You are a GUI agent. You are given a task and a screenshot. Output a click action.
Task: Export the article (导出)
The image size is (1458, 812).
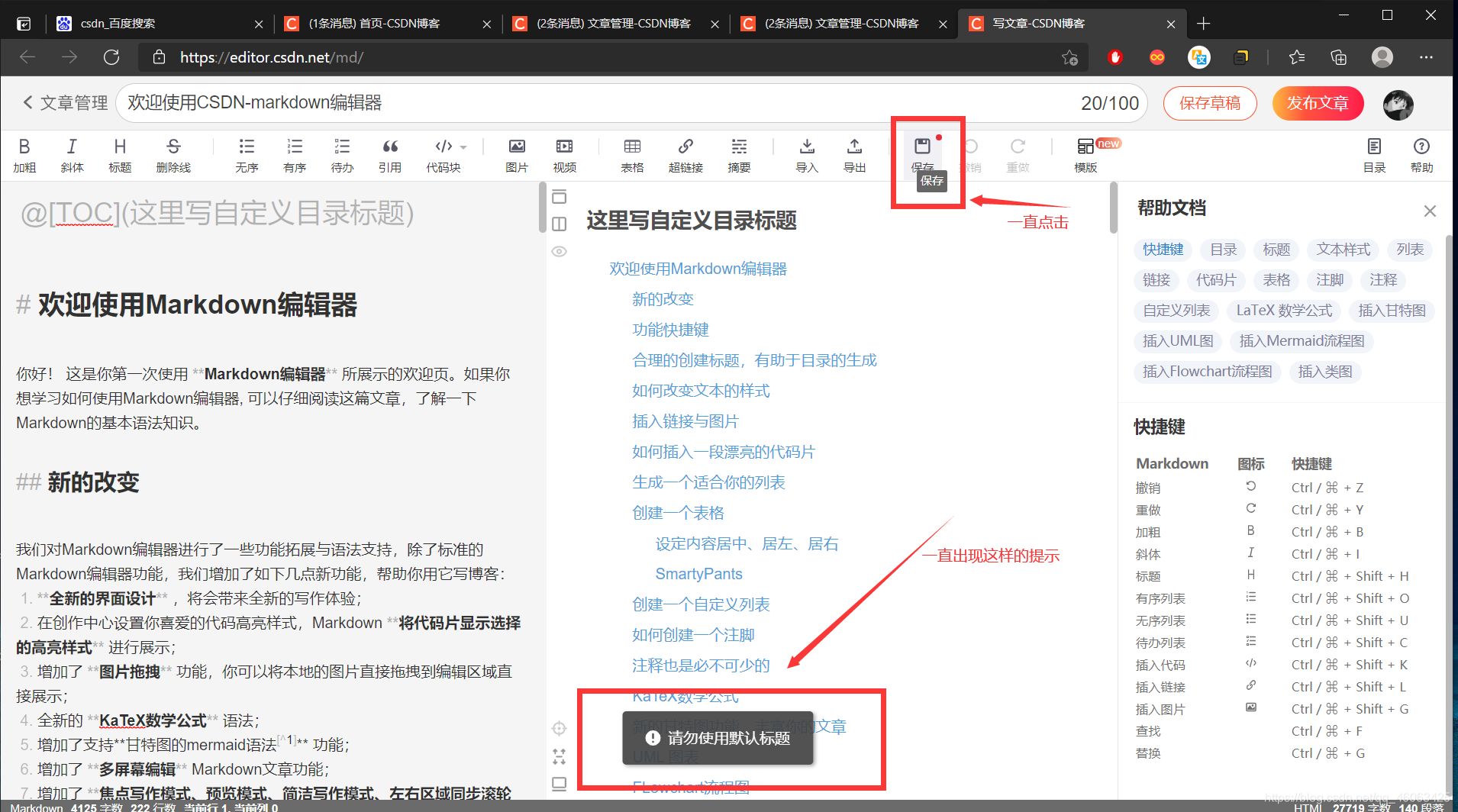coord(854,155)
